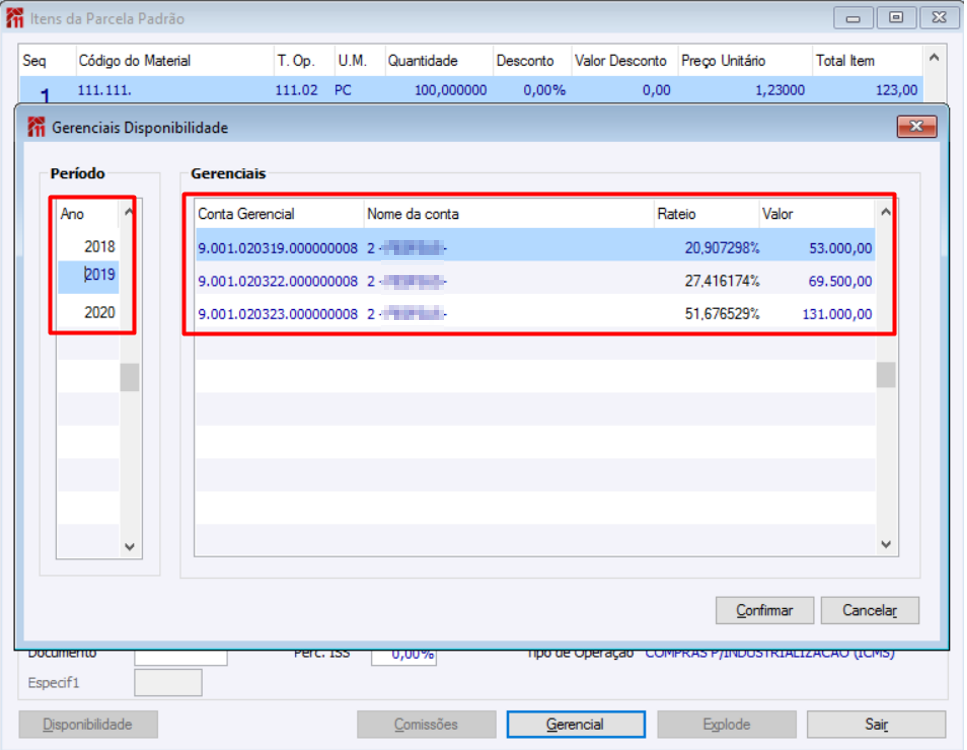Click the Especif1 input field

[x=168, y=683]
